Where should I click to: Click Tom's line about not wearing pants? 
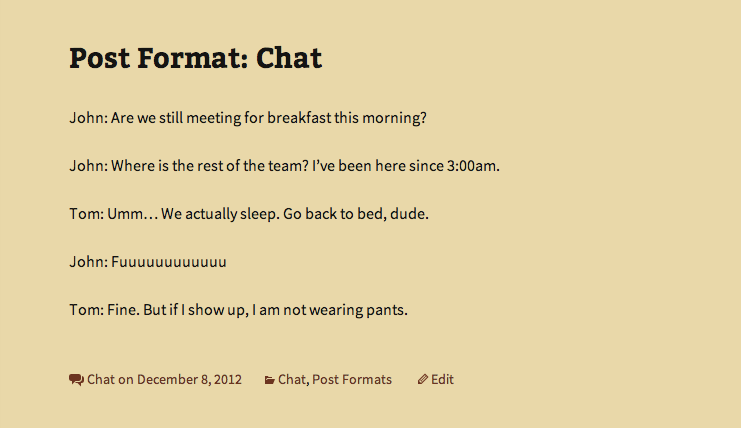[239, 310]
